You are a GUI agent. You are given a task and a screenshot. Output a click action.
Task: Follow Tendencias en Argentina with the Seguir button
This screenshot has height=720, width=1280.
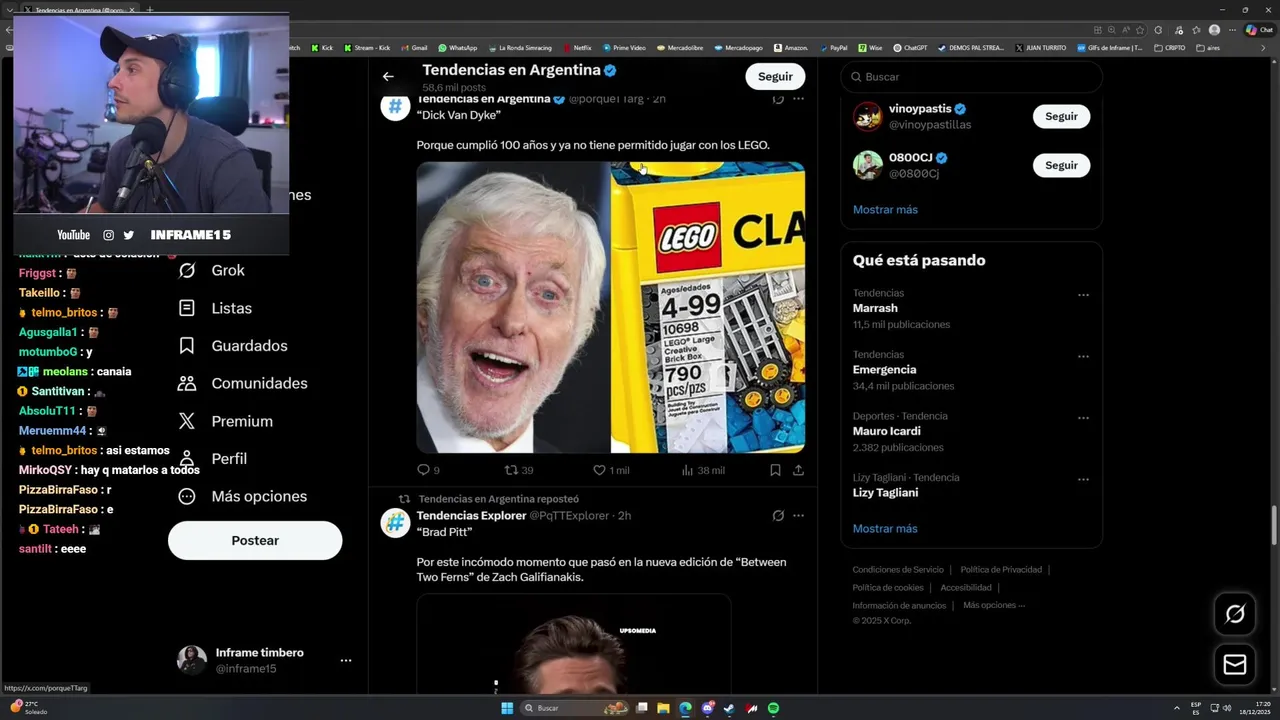coord(775,76)
